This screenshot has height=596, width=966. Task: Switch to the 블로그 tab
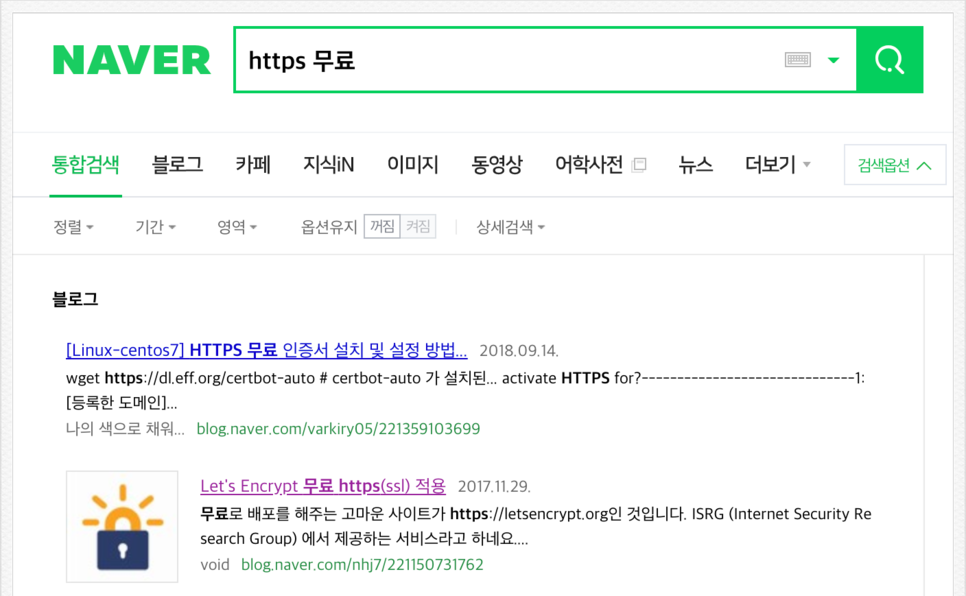point(177,165)
